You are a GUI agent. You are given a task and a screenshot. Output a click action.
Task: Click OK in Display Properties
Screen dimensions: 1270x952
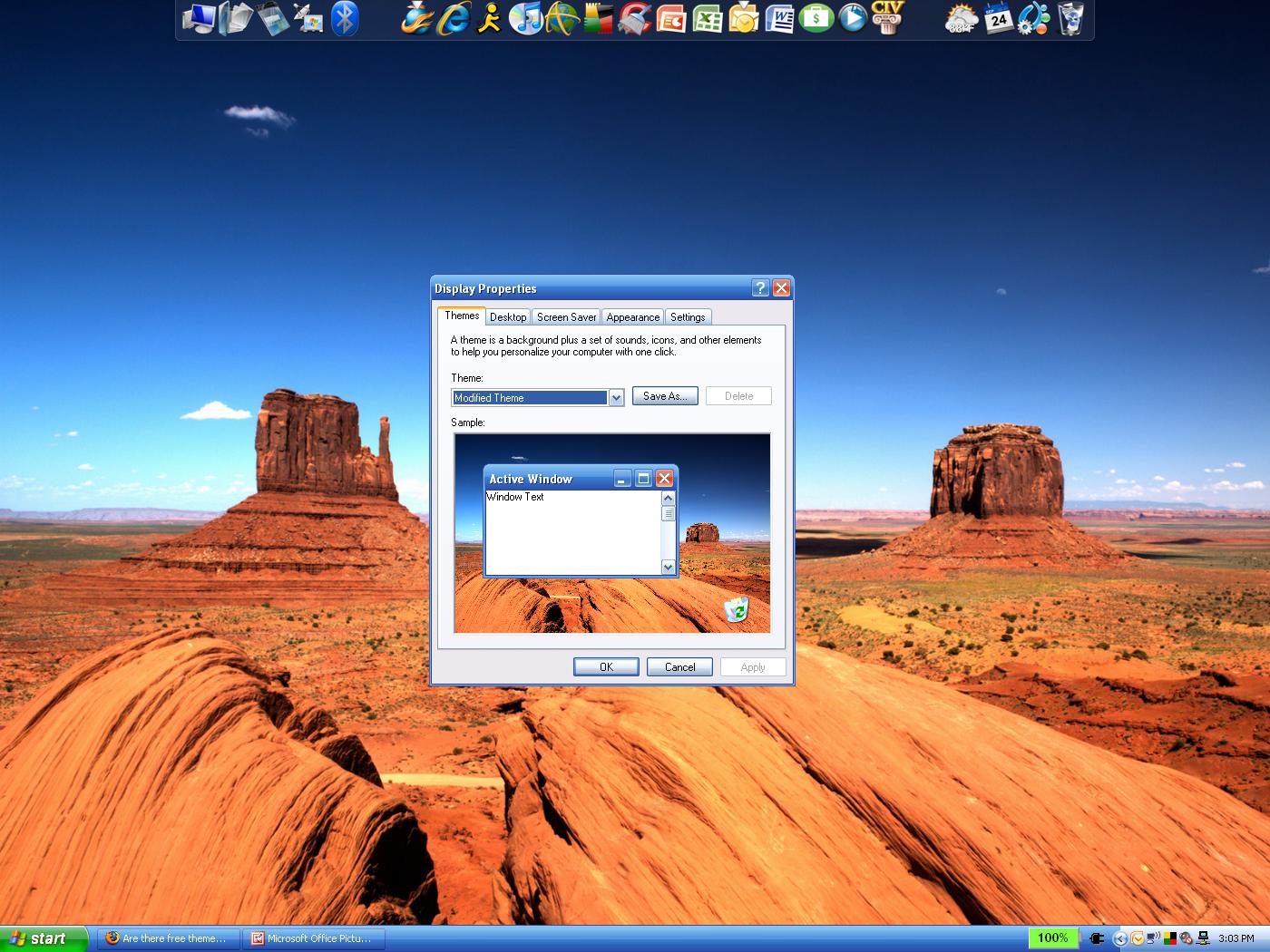point(606,667)
